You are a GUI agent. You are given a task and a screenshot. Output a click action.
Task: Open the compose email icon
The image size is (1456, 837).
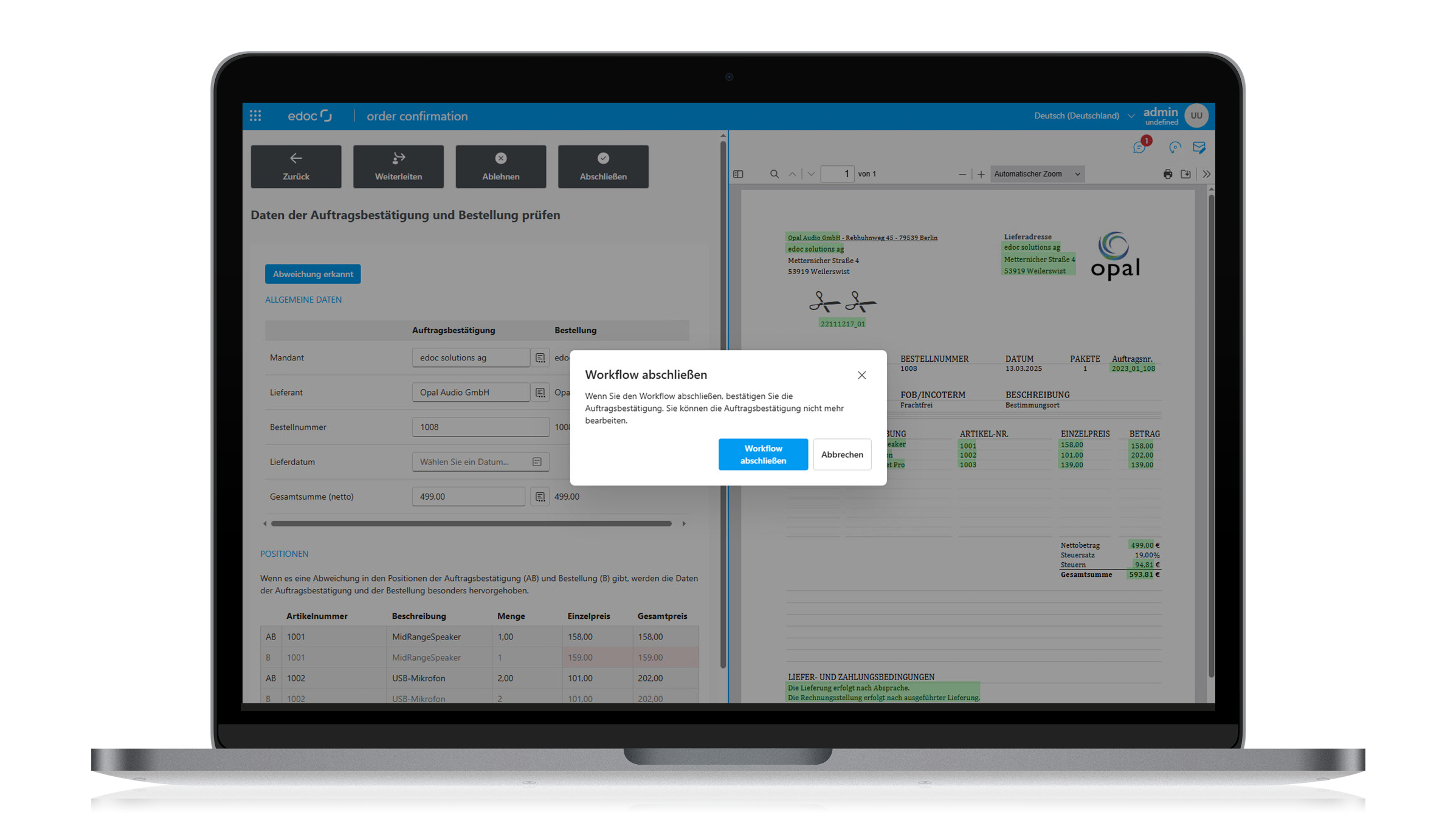pyautogui.click(x=1199, y=147)
